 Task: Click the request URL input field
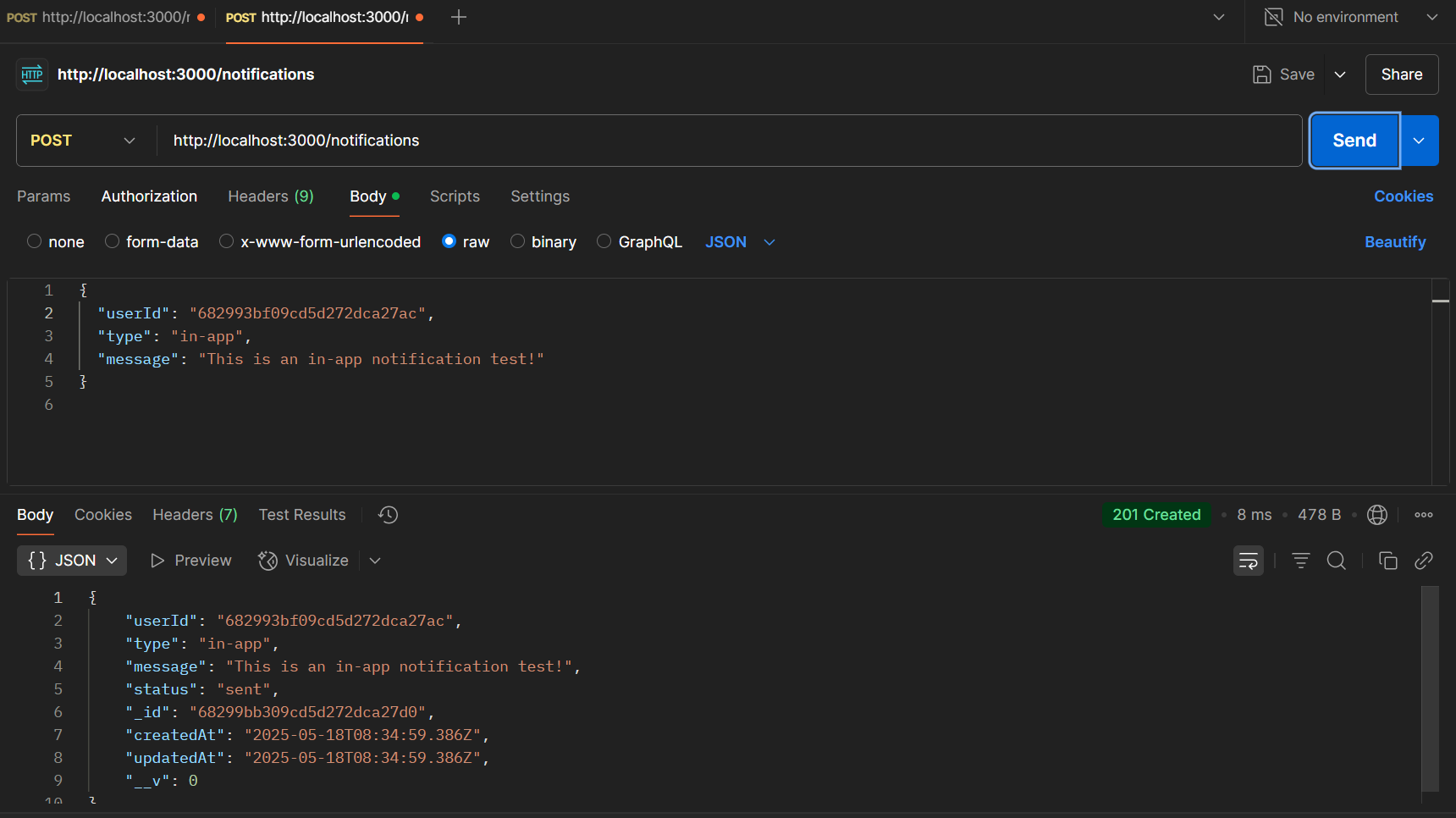(729, 141)
